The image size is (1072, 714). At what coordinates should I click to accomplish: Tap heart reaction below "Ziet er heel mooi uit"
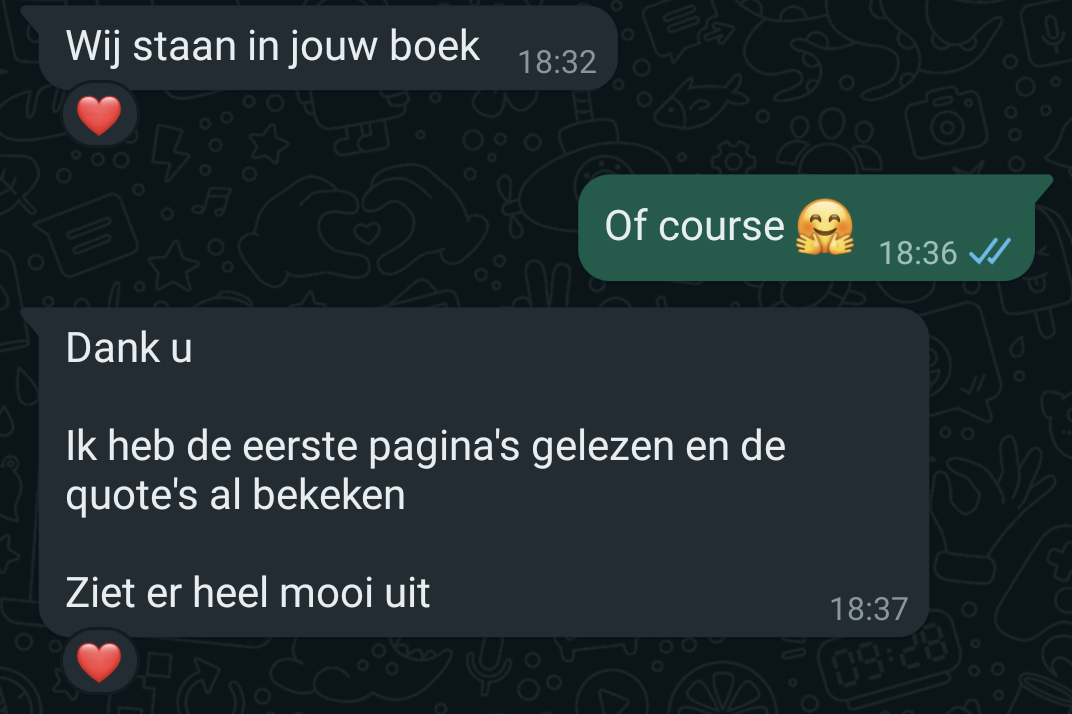99,661
